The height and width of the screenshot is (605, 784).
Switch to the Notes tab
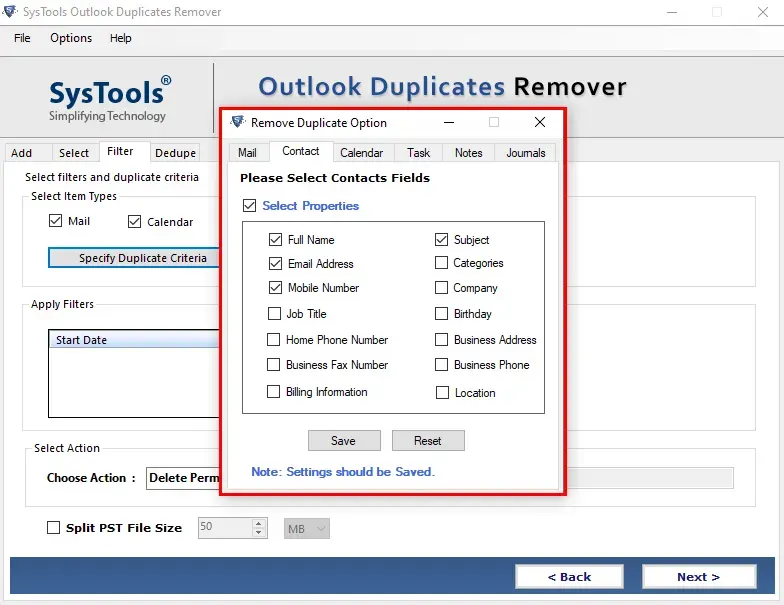pyautogui.click(x=468, y=152)
